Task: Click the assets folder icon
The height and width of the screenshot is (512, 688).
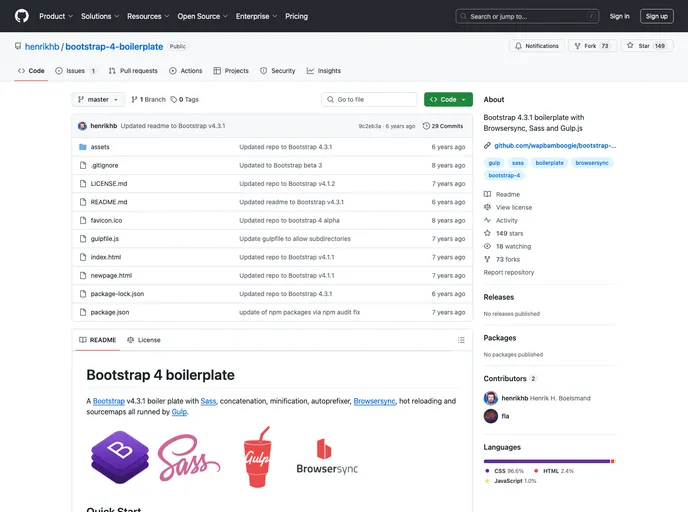Action: coord(82,147)
